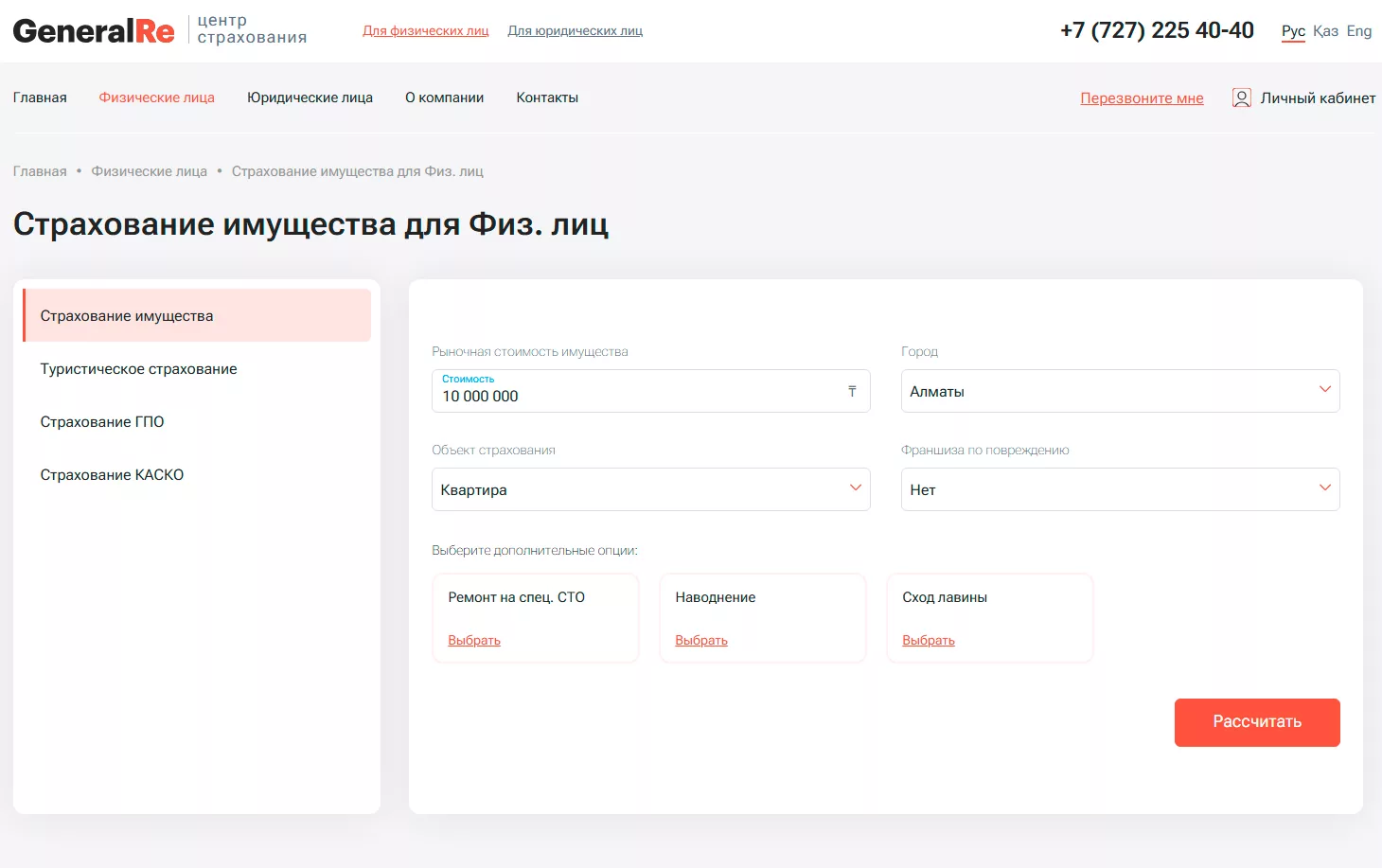Open Физические лица navigation item
Image resolution: width=1382 pixels, height=868 pixels.
[157, 97]
